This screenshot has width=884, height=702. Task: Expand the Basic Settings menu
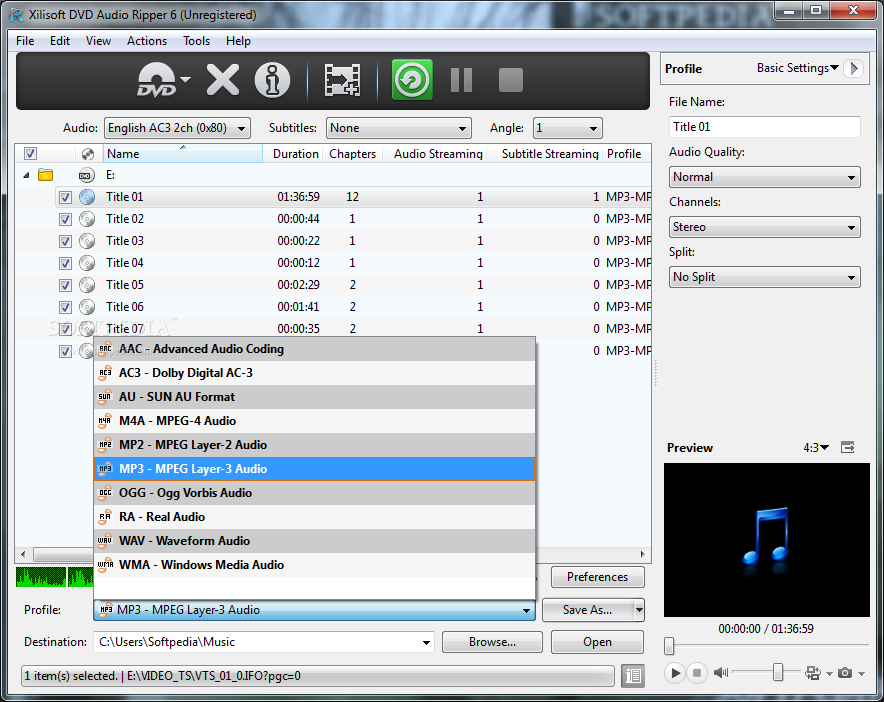798,68
